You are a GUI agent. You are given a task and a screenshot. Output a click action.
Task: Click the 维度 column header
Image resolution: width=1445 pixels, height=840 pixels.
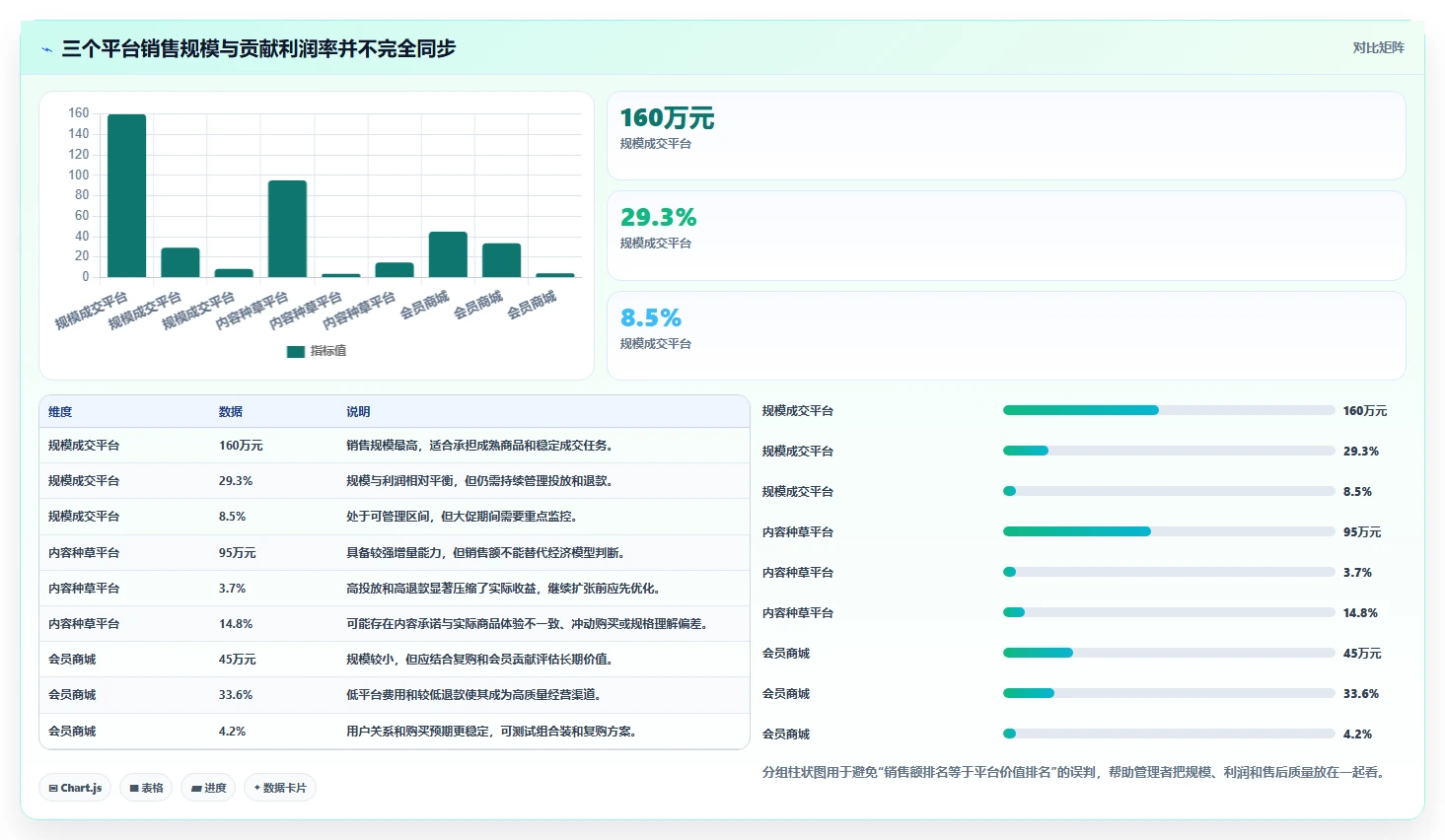click(x=60, y=412)
